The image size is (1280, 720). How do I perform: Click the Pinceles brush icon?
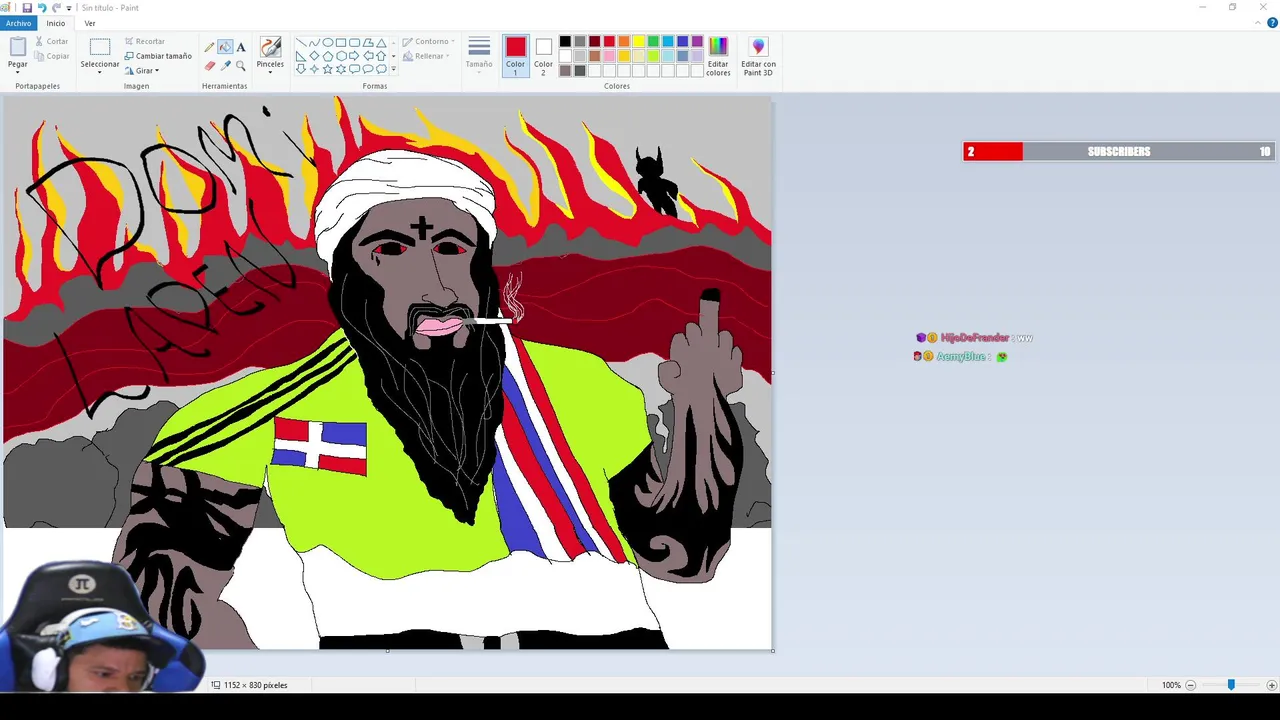pos(270,47)
